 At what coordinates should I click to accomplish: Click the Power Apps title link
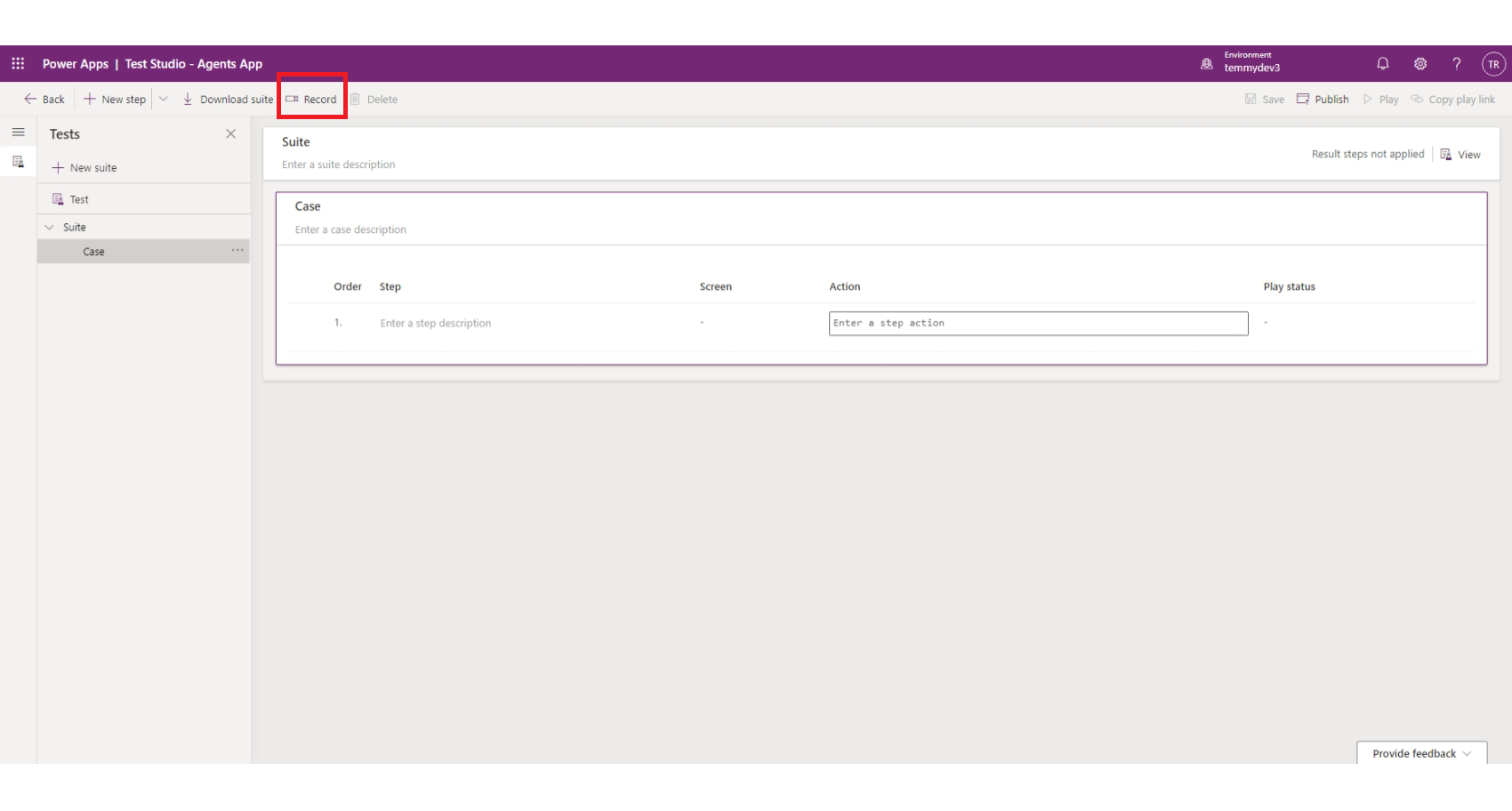point(76,64)
